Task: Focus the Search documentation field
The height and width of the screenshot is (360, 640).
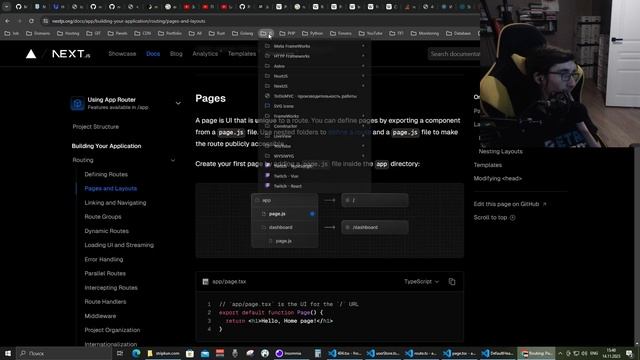Action: [x=454, y=54]
